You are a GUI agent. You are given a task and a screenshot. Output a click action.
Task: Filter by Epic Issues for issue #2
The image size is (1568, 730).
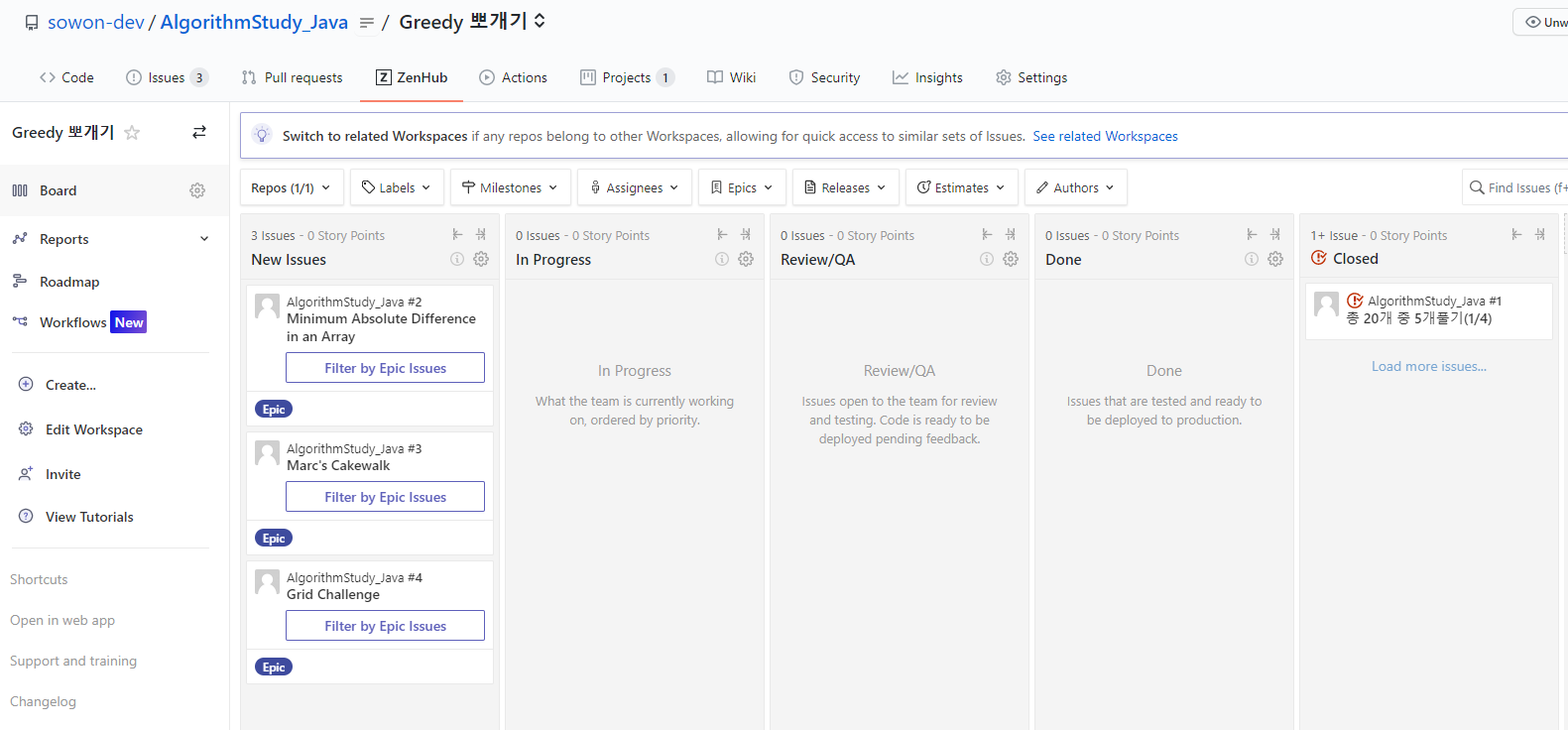(x=385, y=368)
